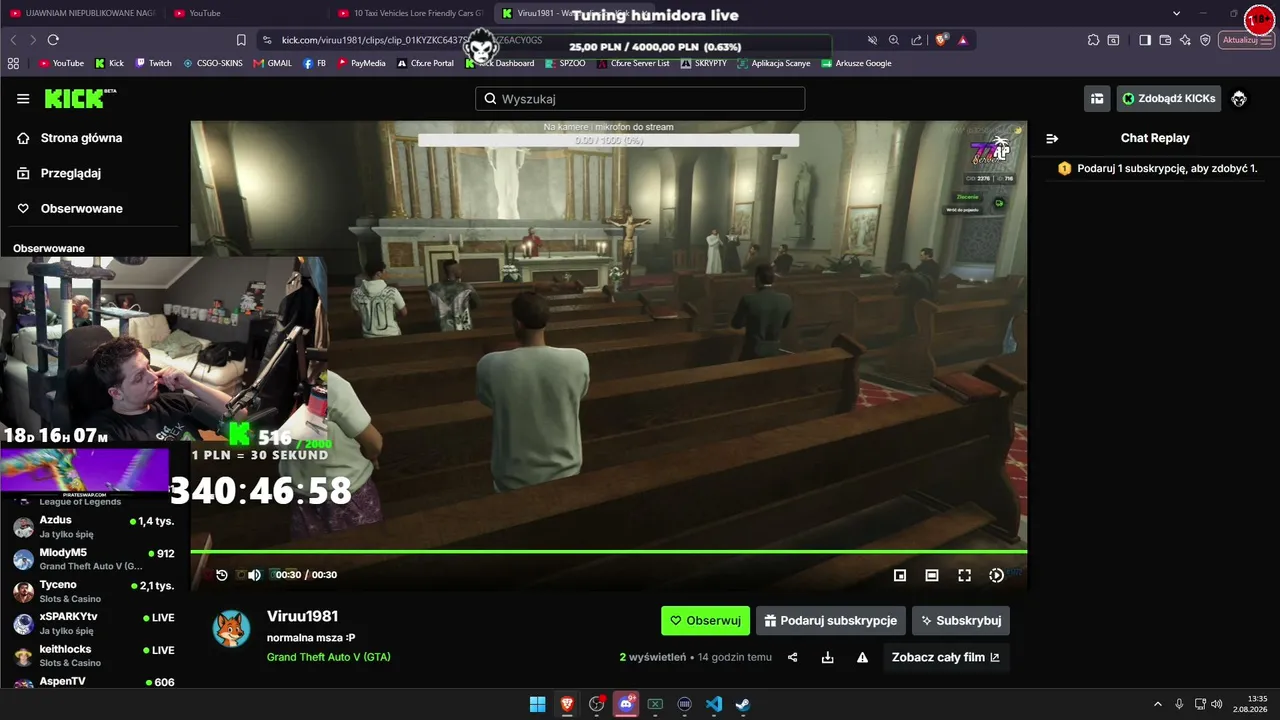Toggle theater mode
Viewport: 1280px width, 720px height.
point(932,575)
